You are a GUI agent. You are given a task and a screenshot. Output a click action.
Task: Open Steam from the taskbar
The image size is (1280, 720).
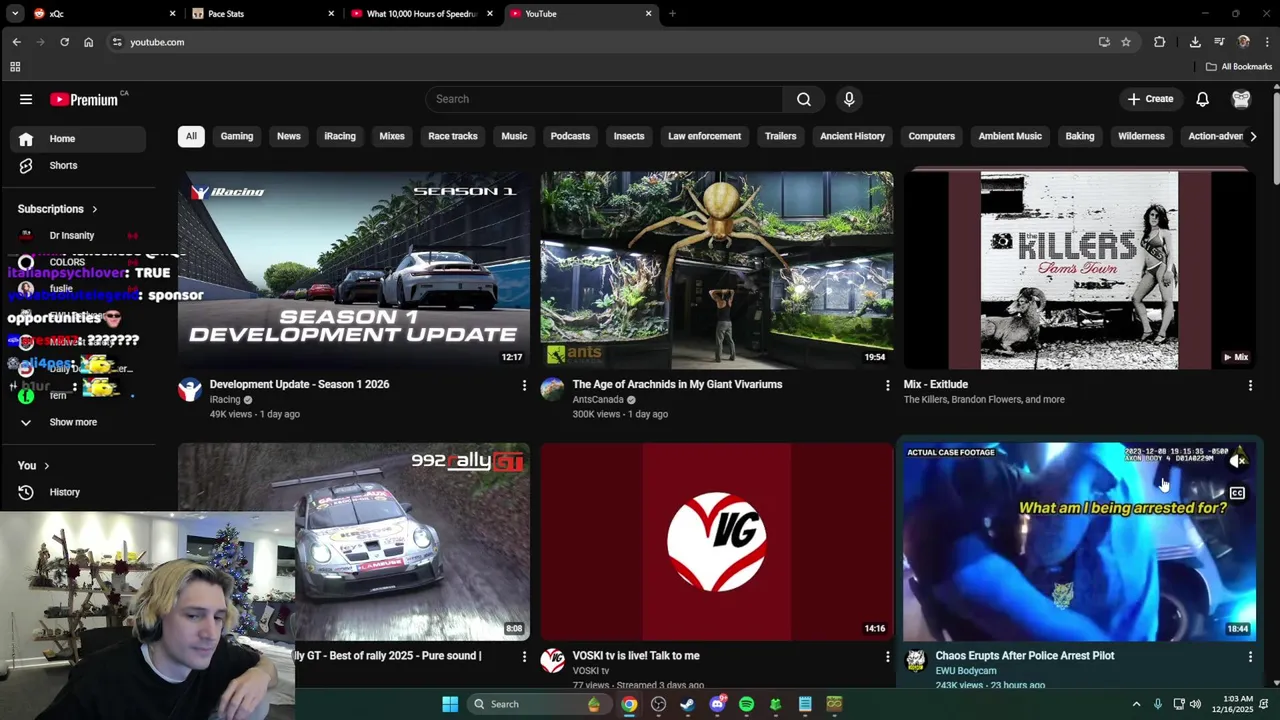[x=687, y=704]
